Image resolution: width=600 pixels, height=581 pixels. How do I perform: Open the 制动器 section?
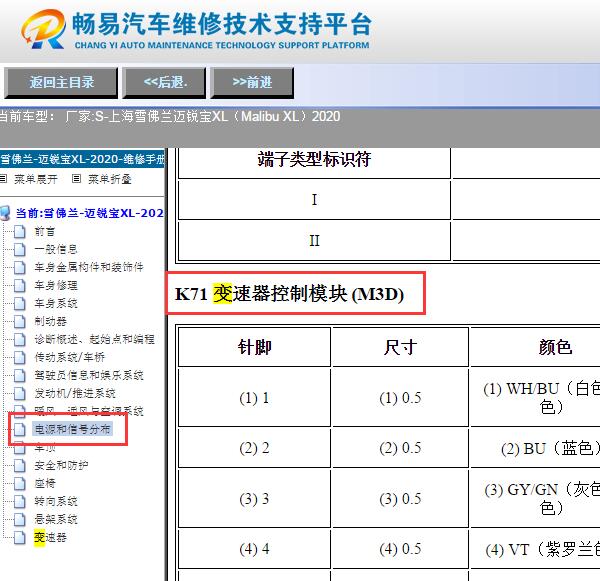[51, 321]
